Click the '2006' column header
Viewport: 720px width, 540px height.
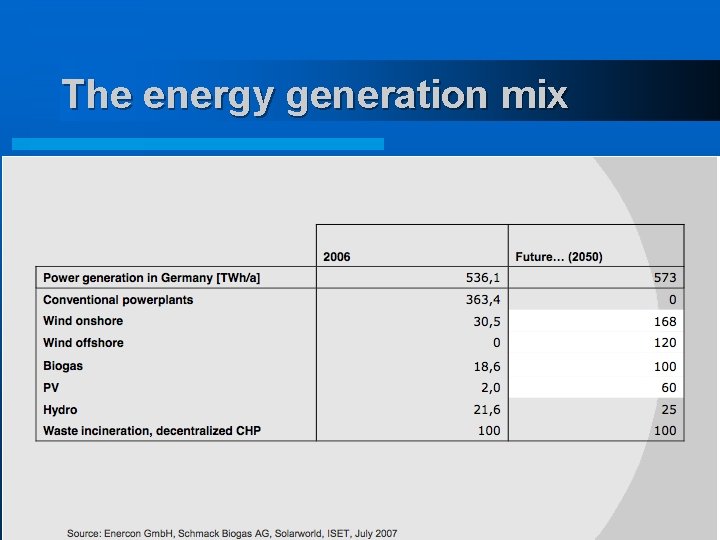point(337,257)
